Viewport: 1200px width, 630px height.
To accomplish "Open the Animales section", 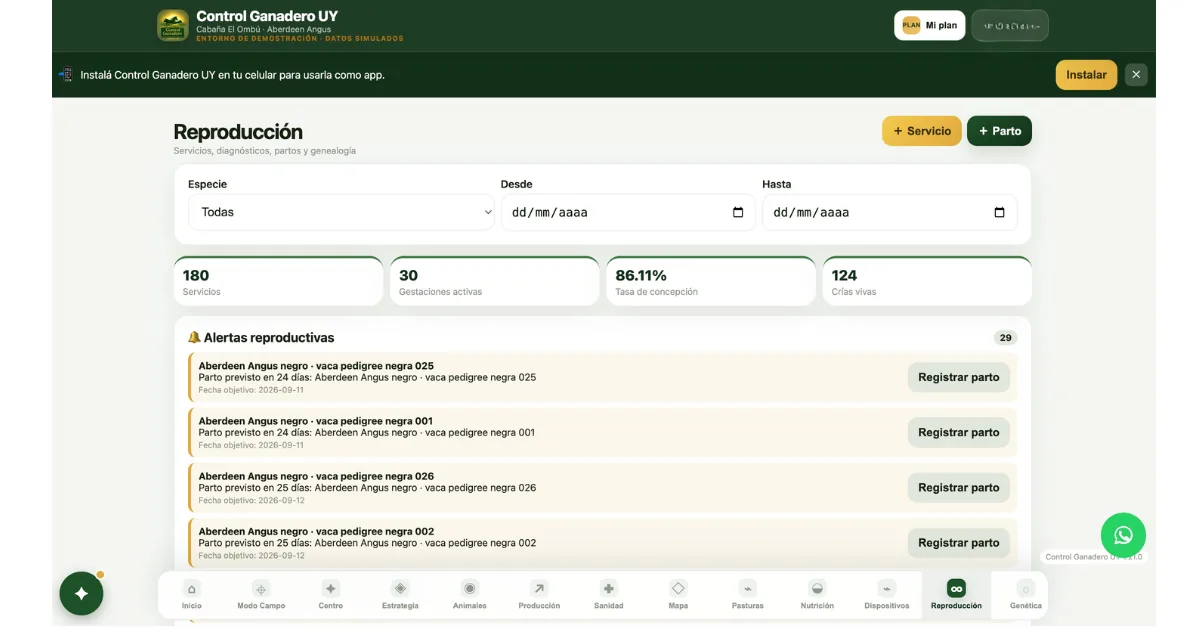I will click(x=470, y=594).
